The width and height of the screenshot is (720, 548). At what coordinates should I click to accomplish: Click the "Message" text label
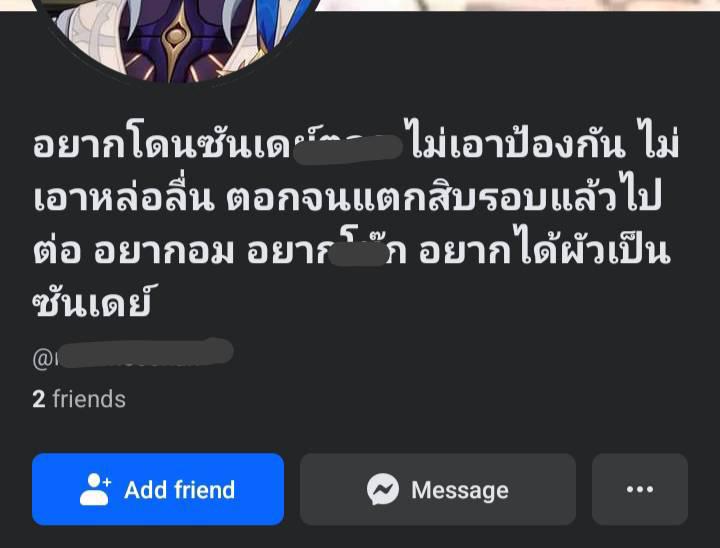pos(460,490)
